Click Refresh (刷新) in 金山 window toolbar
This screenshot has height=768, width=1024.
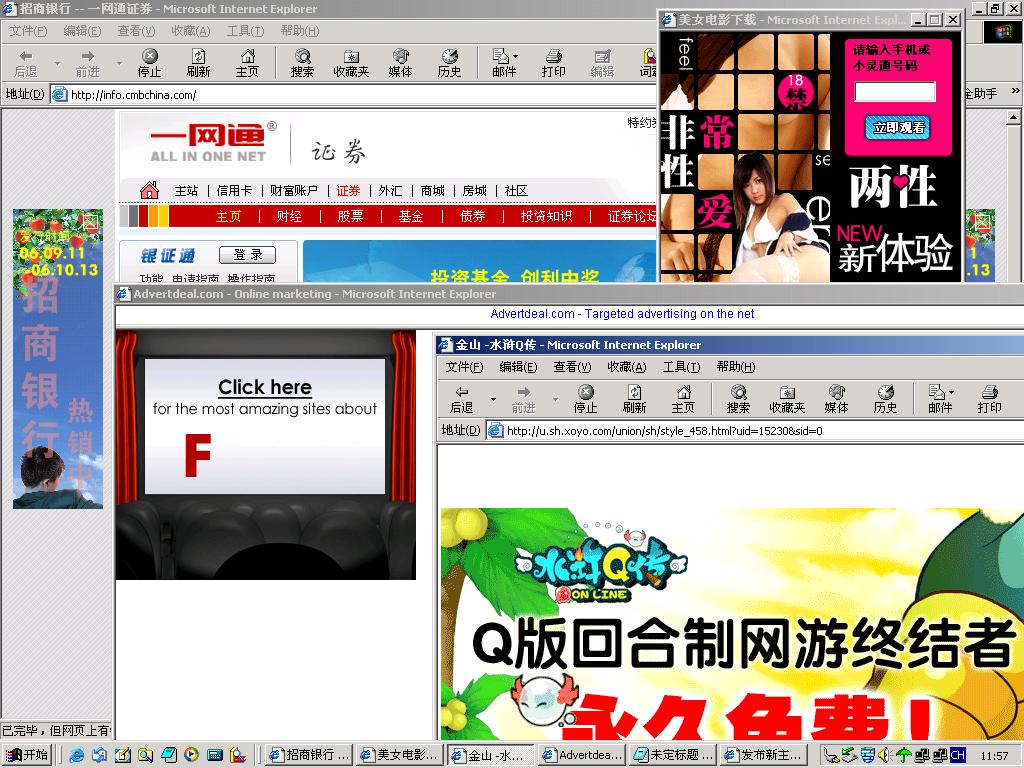pyautogui.click(x=634, y=399)
